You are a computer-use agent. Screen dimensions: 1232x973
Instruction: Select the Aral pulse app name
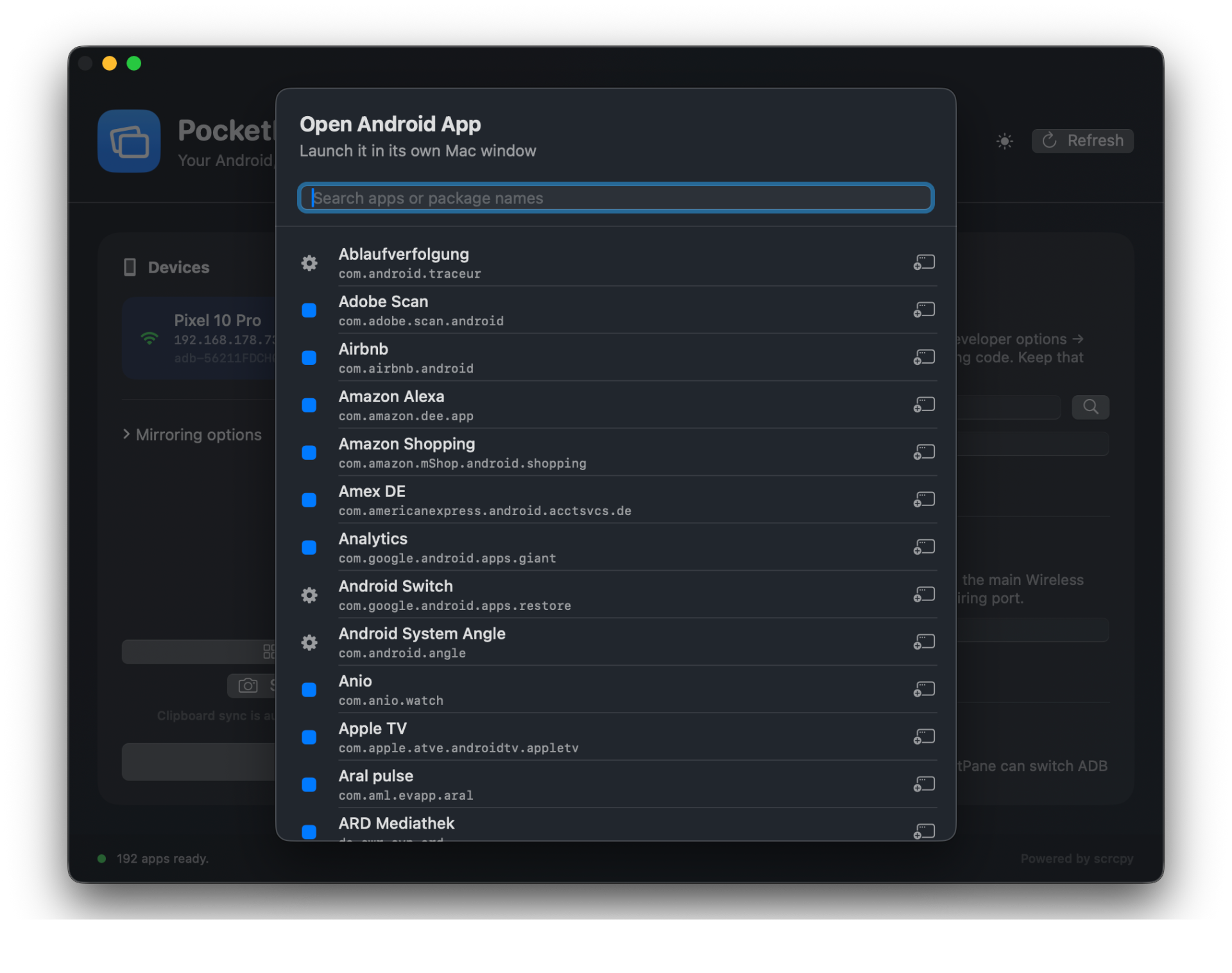click(376, 776)
